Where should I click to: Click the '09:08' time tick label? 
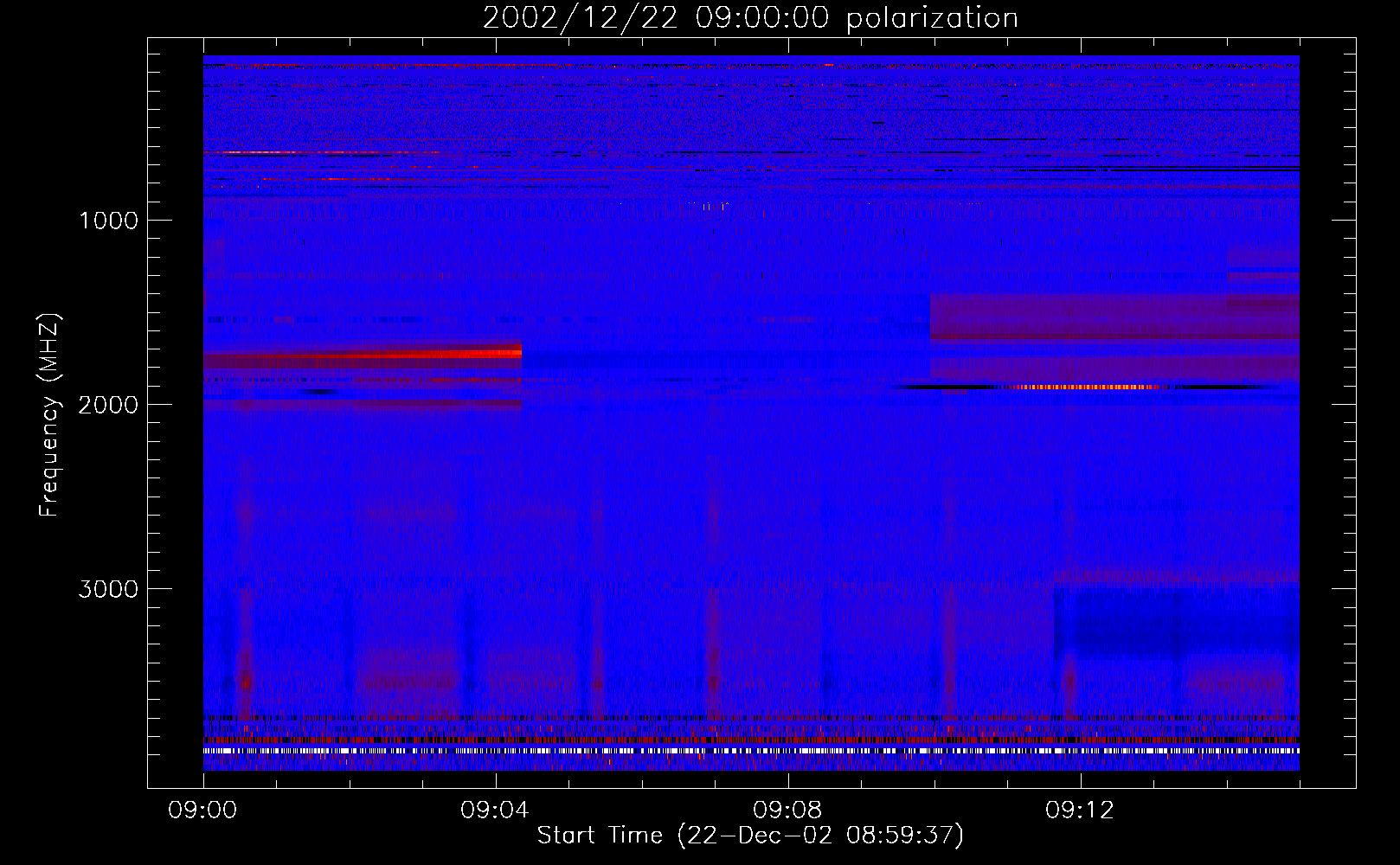click(x=788, y=810)
